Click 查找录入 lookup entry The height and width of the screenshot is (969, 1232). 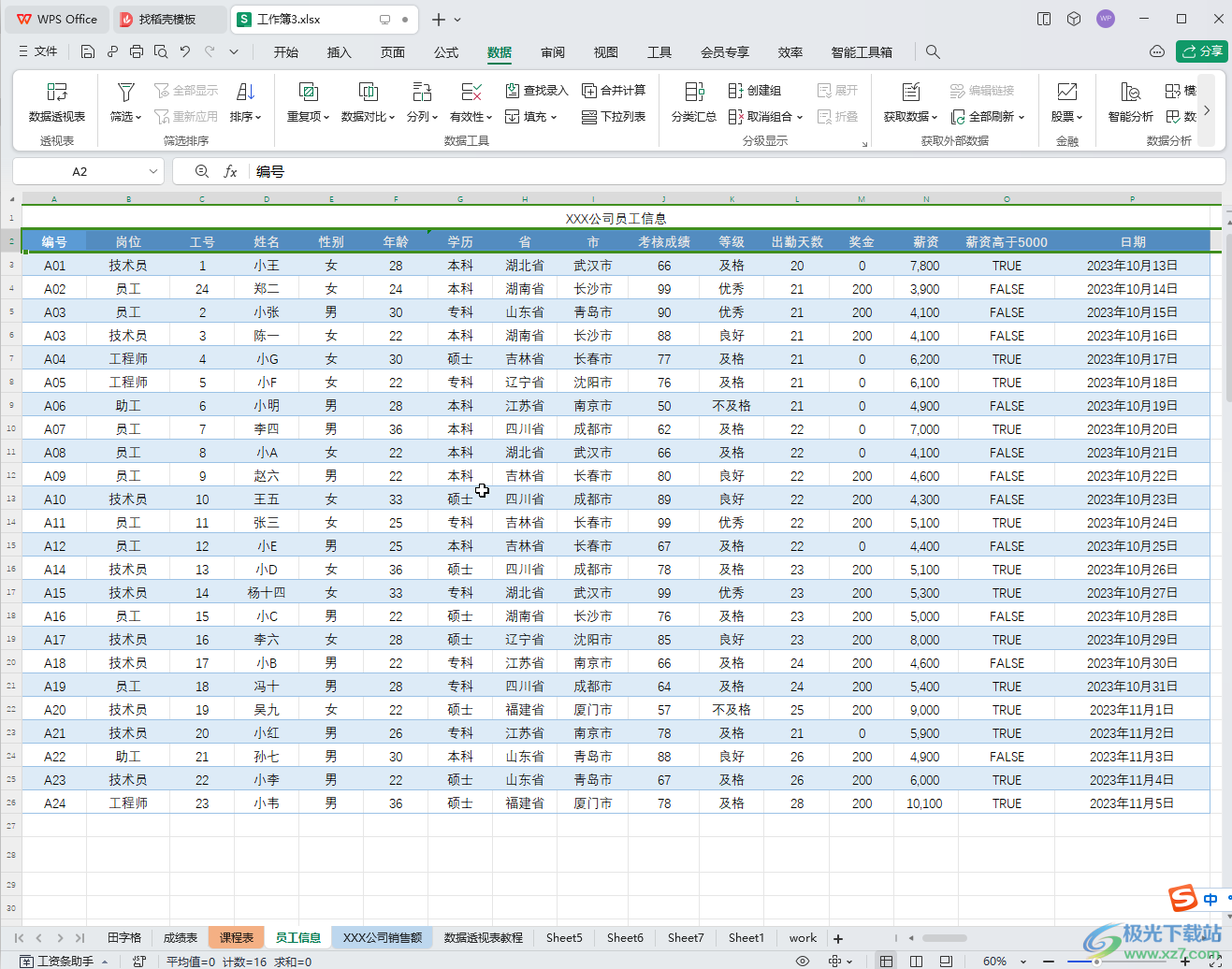pyautogui.click(x=537, y=91)
